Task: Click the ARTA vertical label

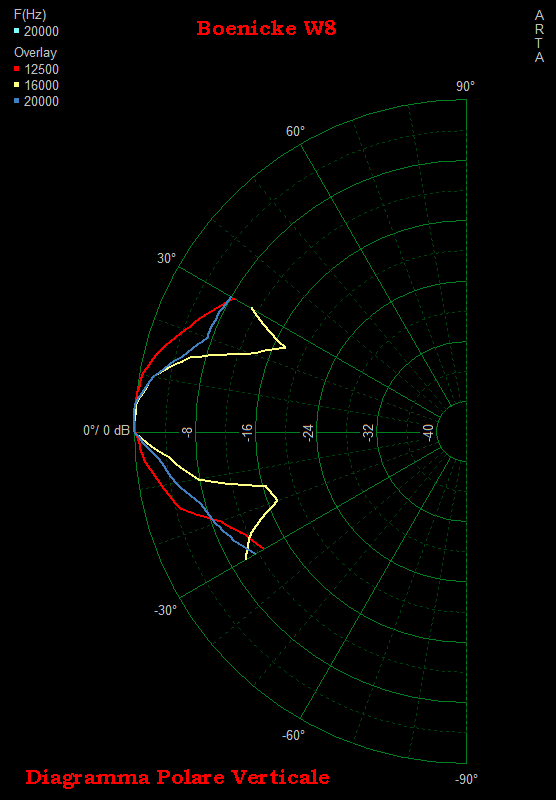Action: click(x=539, y=37)
